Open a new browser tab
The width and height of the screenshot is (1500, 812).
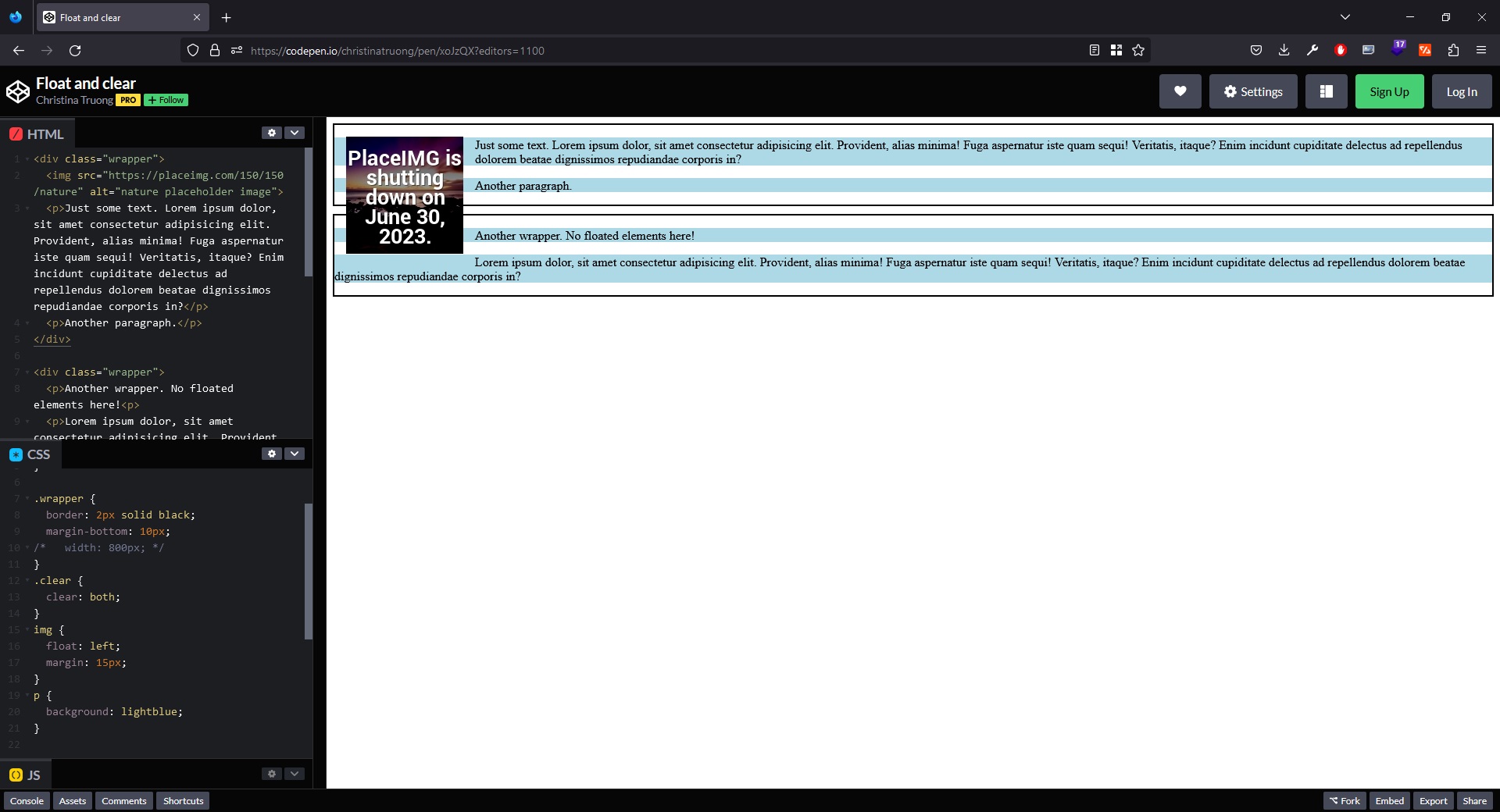226,17
